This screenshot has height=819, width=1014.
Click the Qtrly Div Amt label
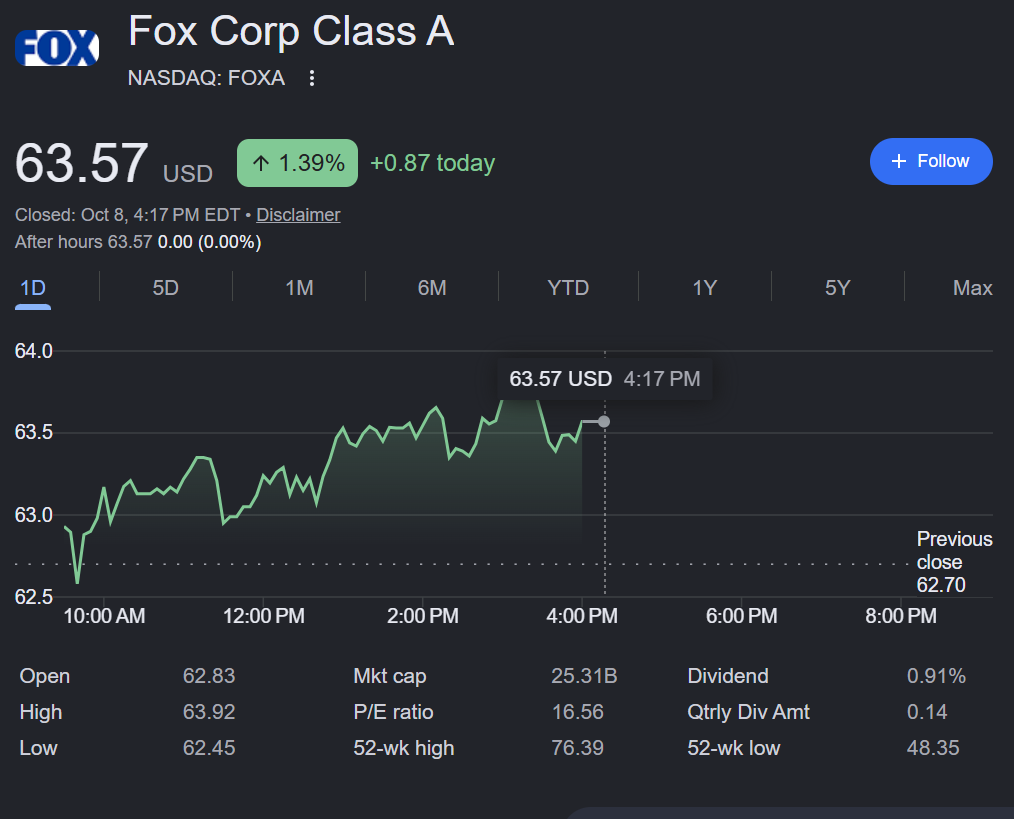[748, 712]
